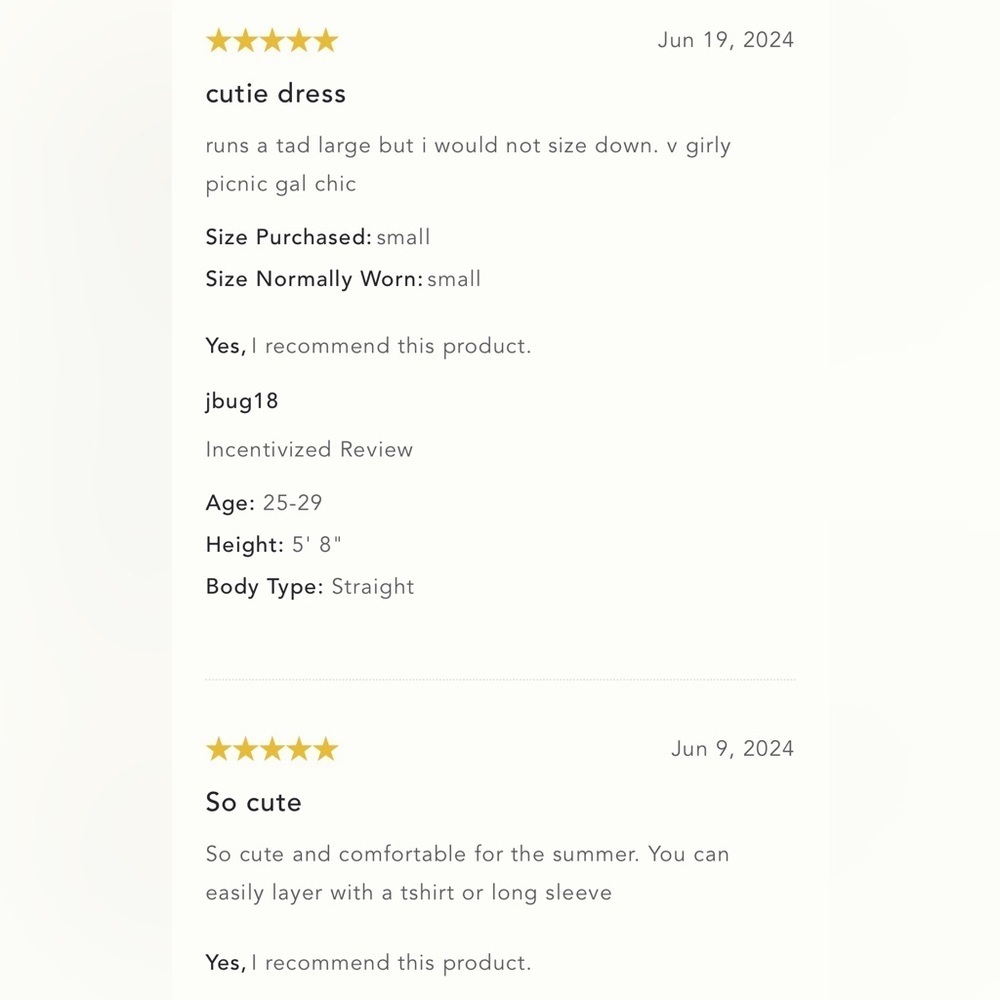Click the fourth star of the cutie dress rating
Screen dimensions: 1000x1000
pos(299,40)
